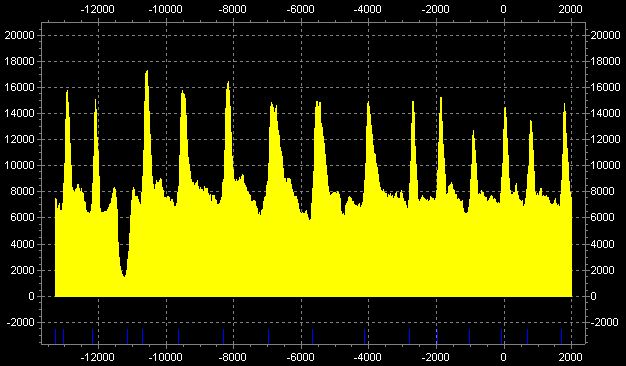
Task: Click the blue marker just below -12000
Action: coord(93,336)
